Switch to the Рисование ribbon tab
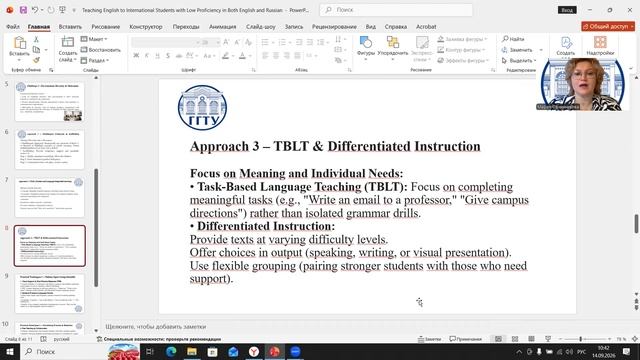 tap(105, 27)
